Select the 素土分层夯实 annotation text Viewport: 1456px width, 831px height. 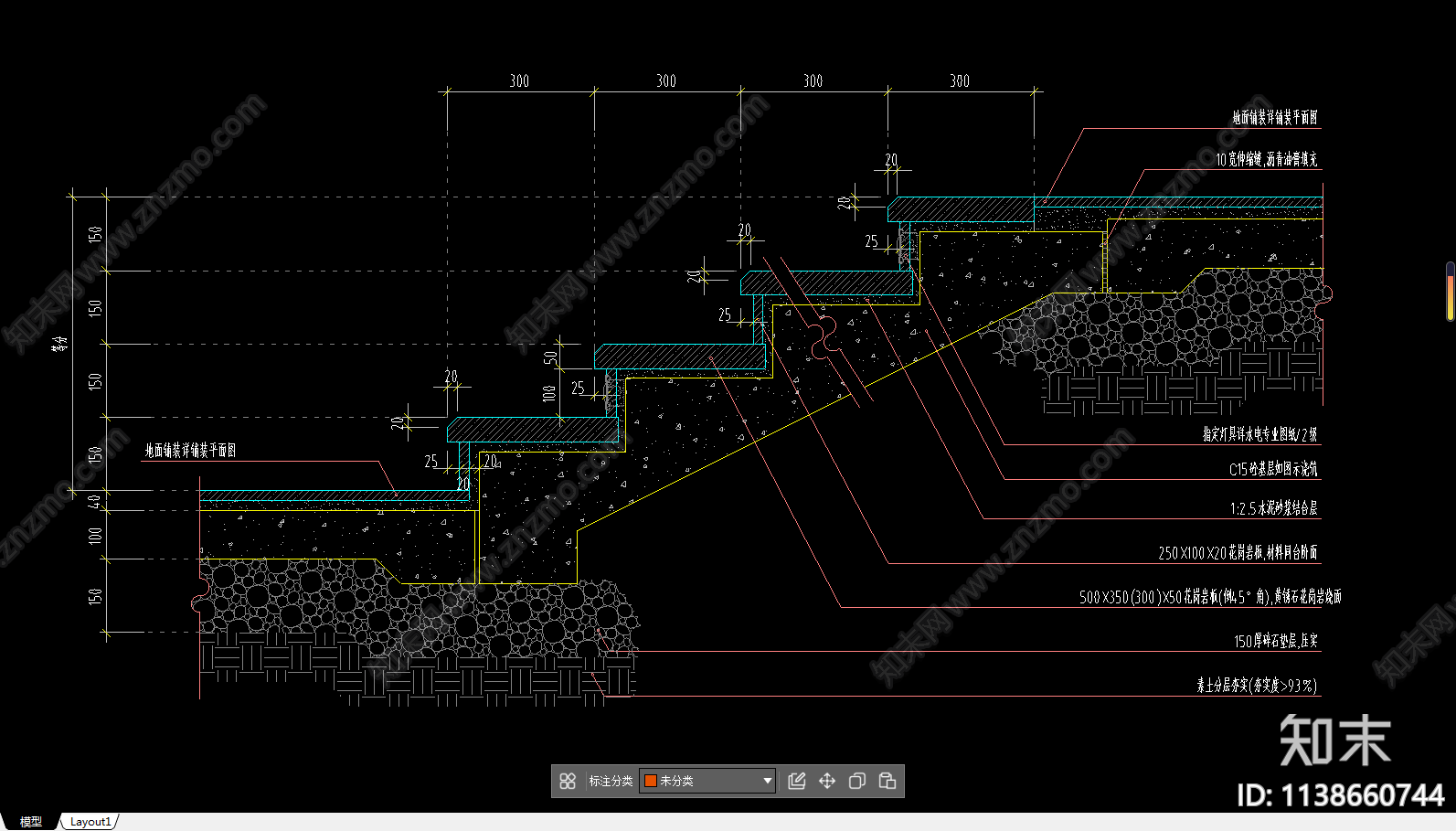[x=1257, y=686]
